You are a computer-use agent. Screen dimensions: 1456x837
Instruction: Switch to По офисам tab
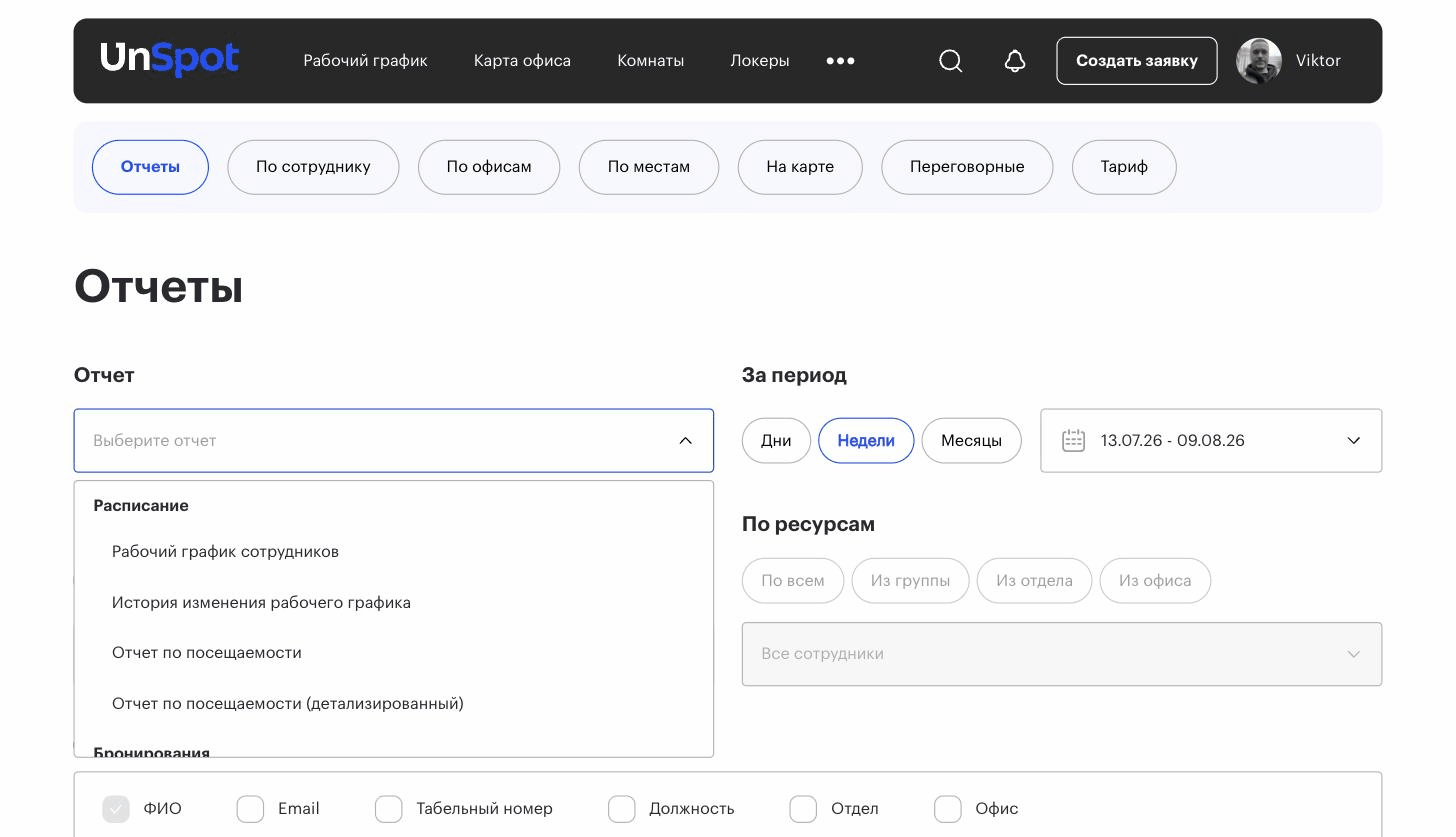489,167
